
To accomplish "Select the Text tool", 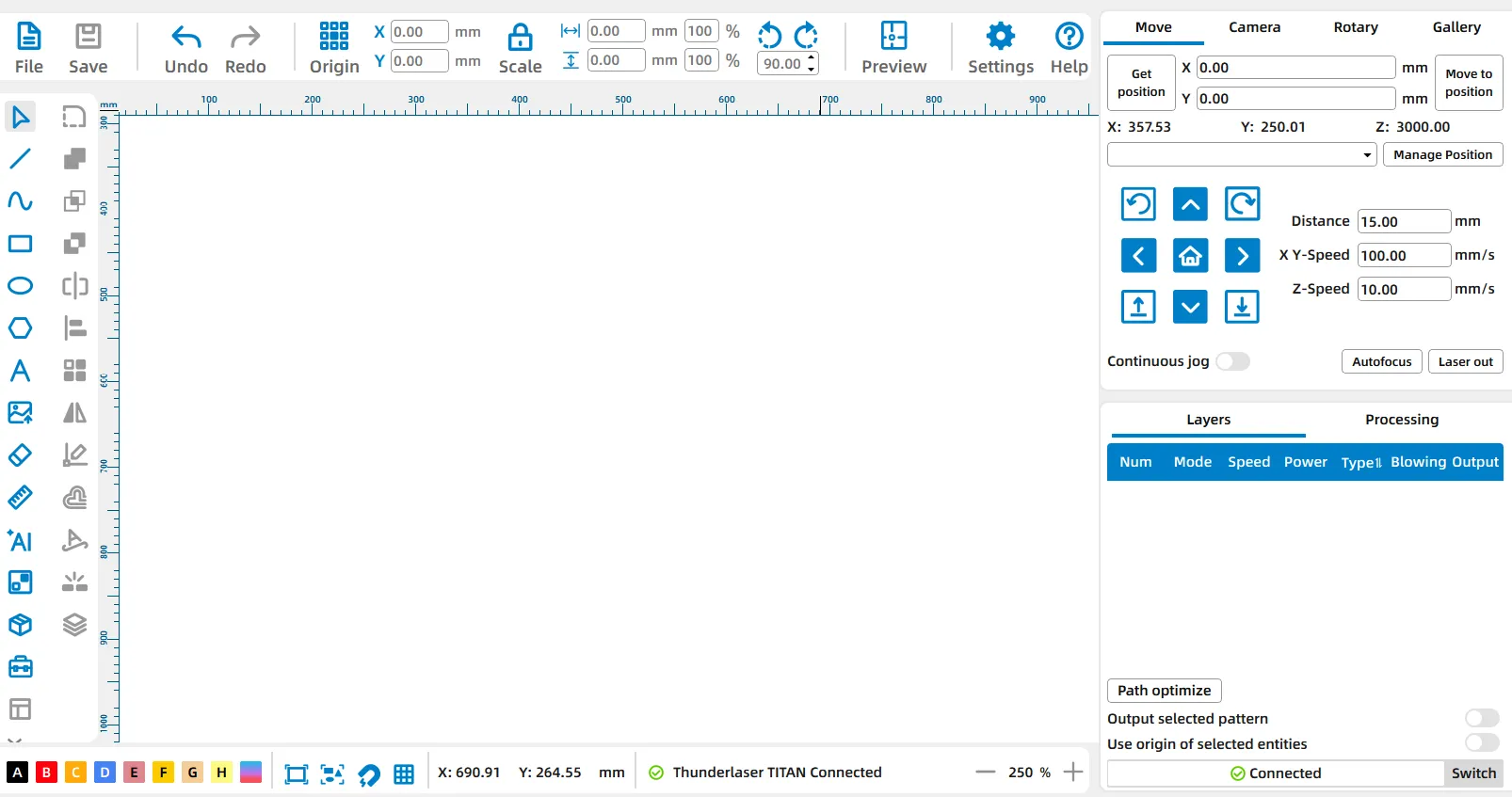I will [x=20, y=371].
